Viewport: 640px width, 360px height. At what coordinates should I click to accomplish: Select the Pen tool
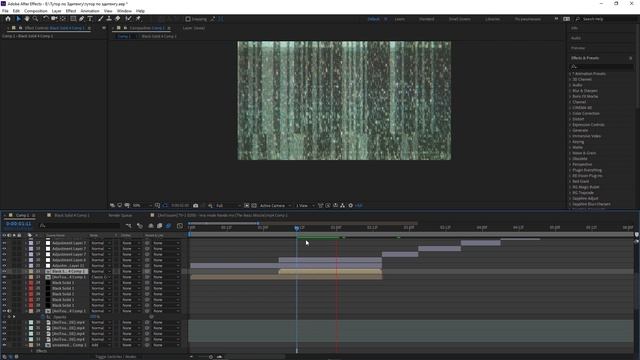point(82,19)
